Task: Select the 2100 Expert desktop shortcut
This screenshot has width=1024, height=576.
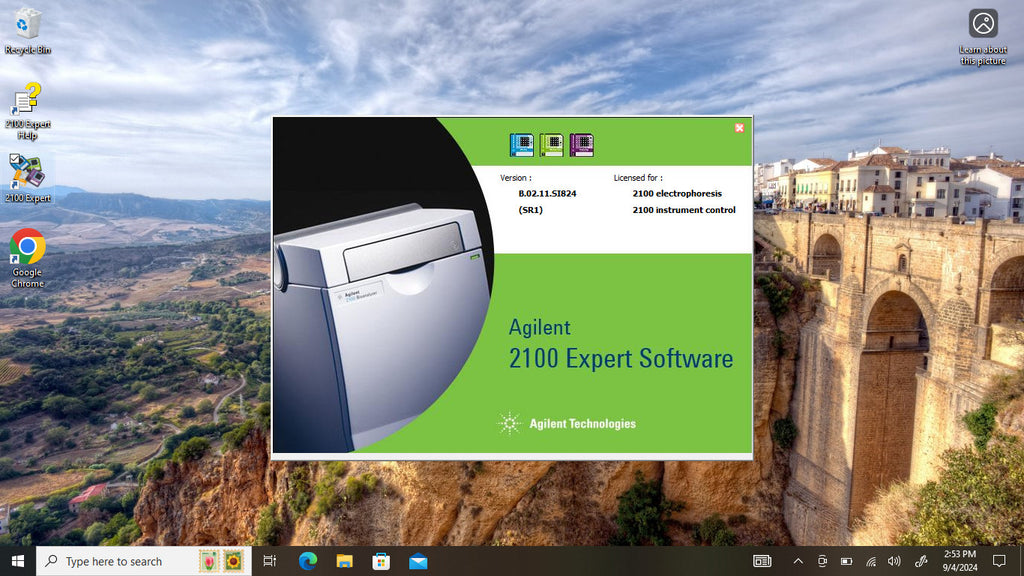Action: click(x=27, y=178)
